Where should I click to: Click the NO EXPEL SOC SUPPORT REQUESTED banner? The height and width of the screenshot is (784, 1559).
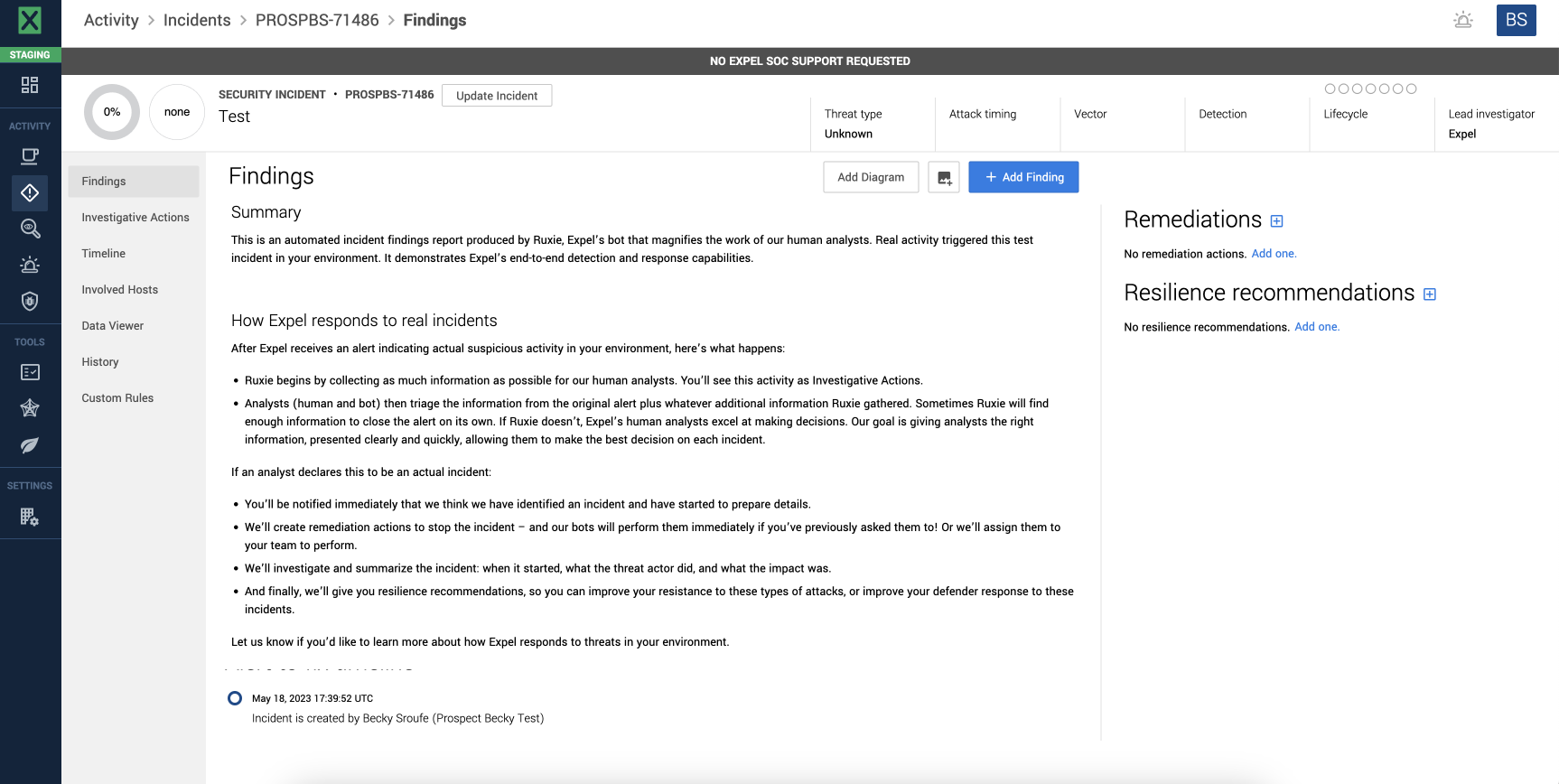point(810,61)
